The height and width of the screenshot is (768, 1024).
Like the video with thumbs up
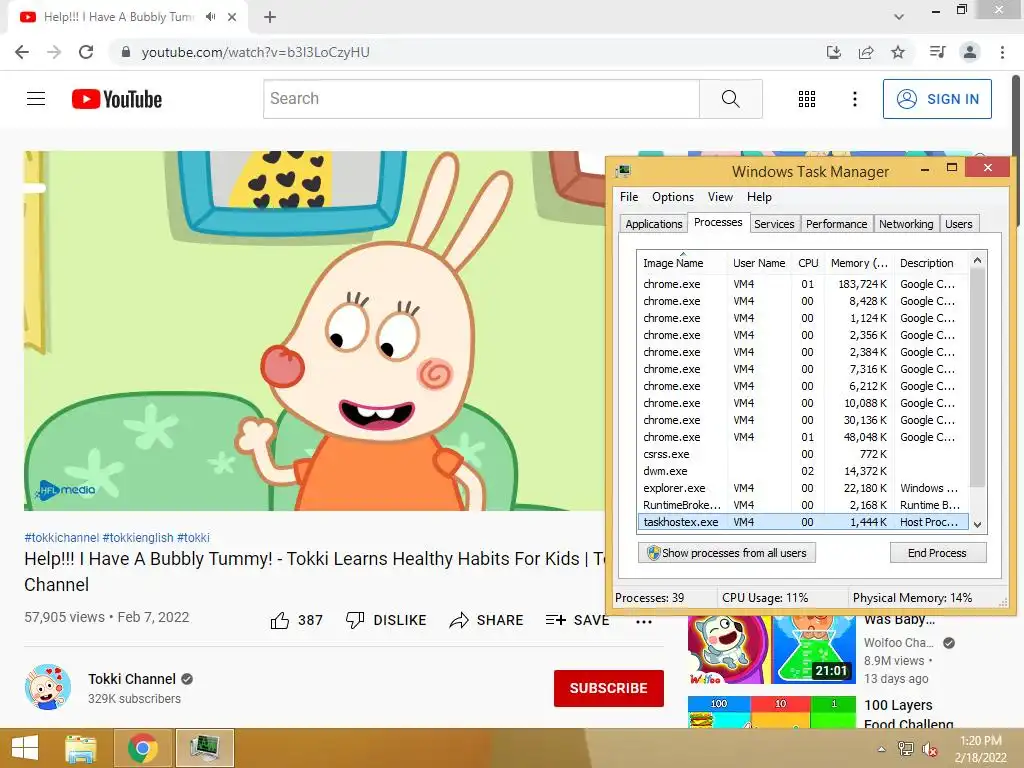pyautogui.click(x=296, y=620)
